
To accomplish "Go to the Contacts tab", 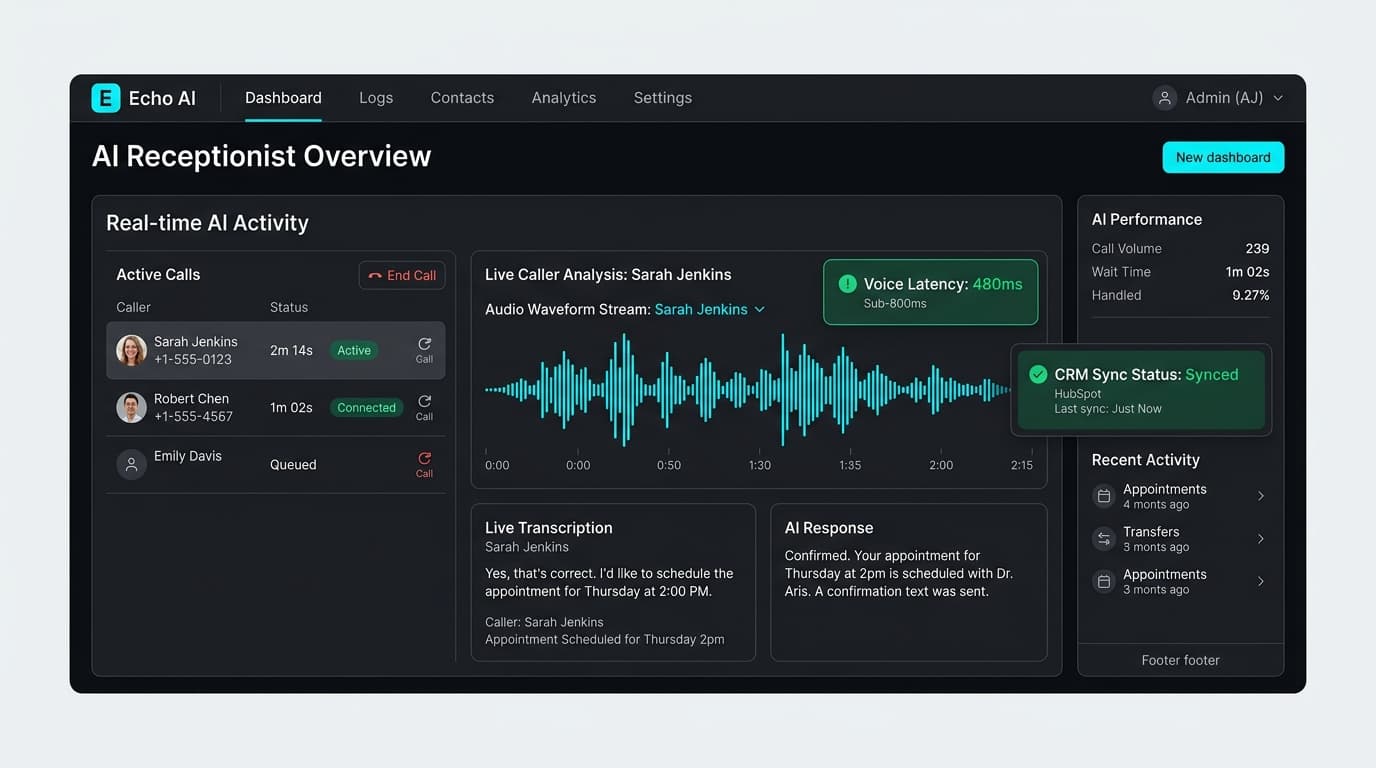I will (462, 98).
